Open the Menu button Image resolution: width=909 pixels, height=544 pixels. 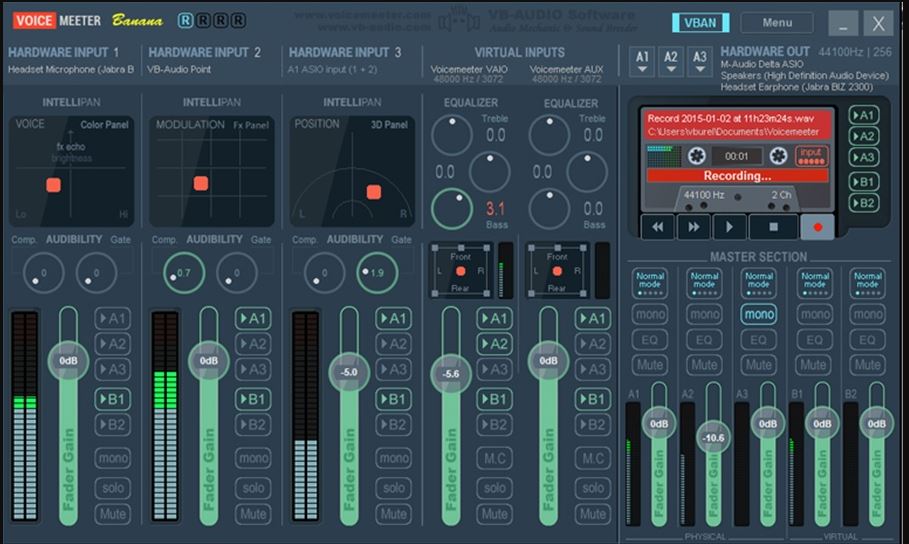777,23
